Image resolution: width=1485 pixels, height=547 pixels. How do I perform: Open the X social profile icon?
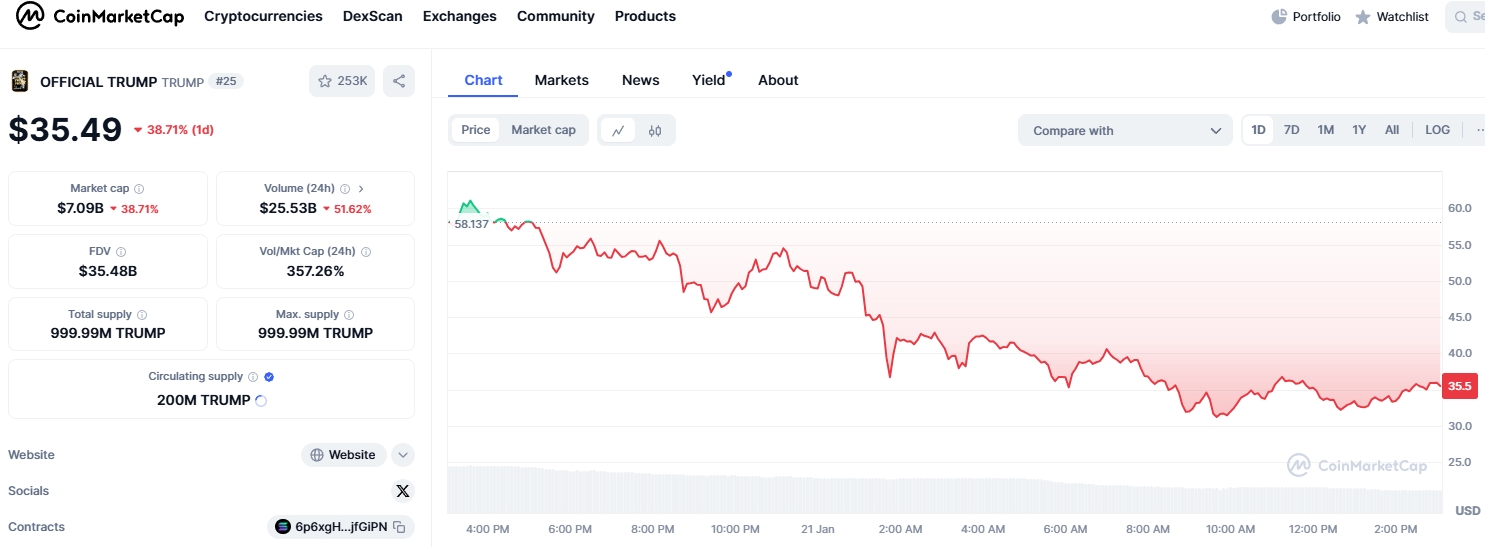[x=403, y=491]
